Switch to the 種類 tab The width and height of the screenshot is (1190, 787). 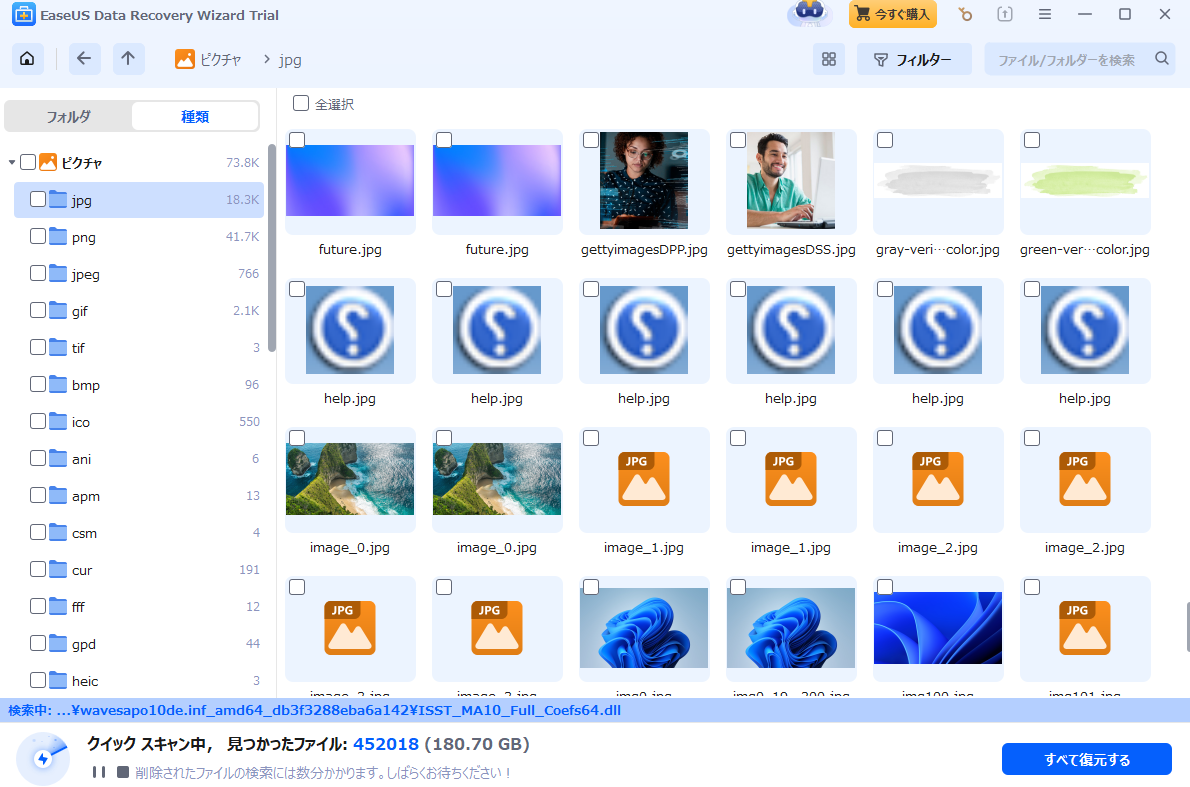(x=195, y=116)
